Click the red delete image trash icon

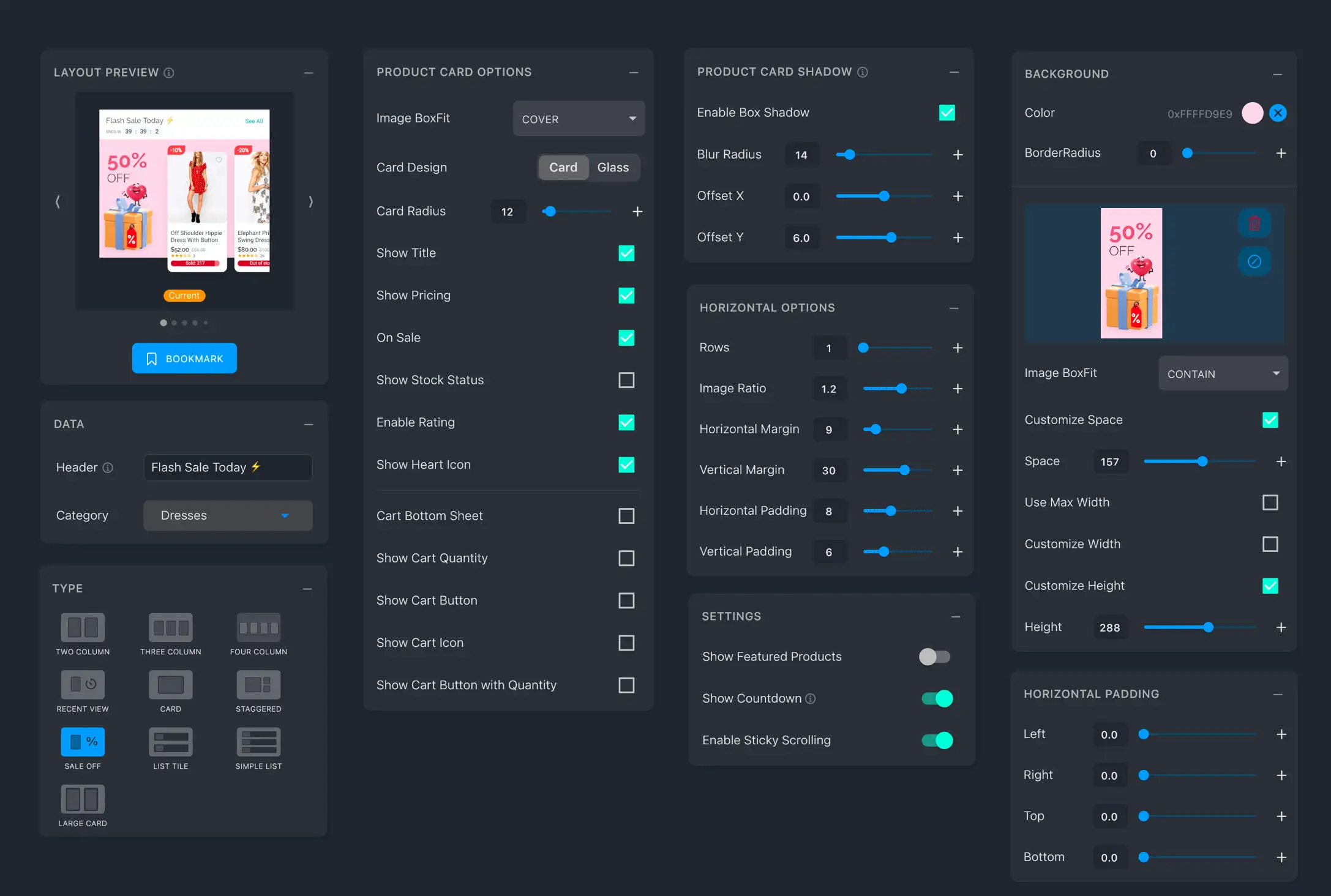click(1254, 223)
